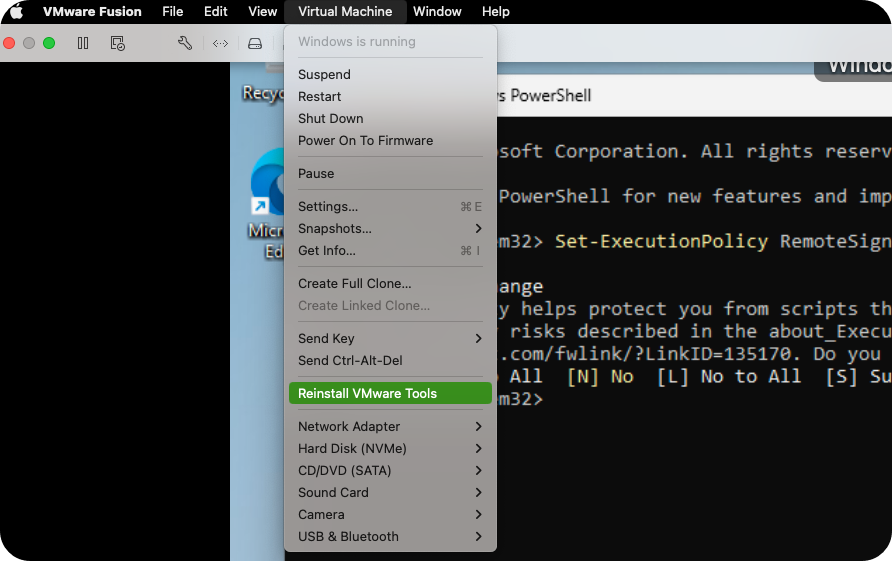The image size is (892, 561).
Task: Open the VMware Fusion app menu
Action: tap(92, 11)
